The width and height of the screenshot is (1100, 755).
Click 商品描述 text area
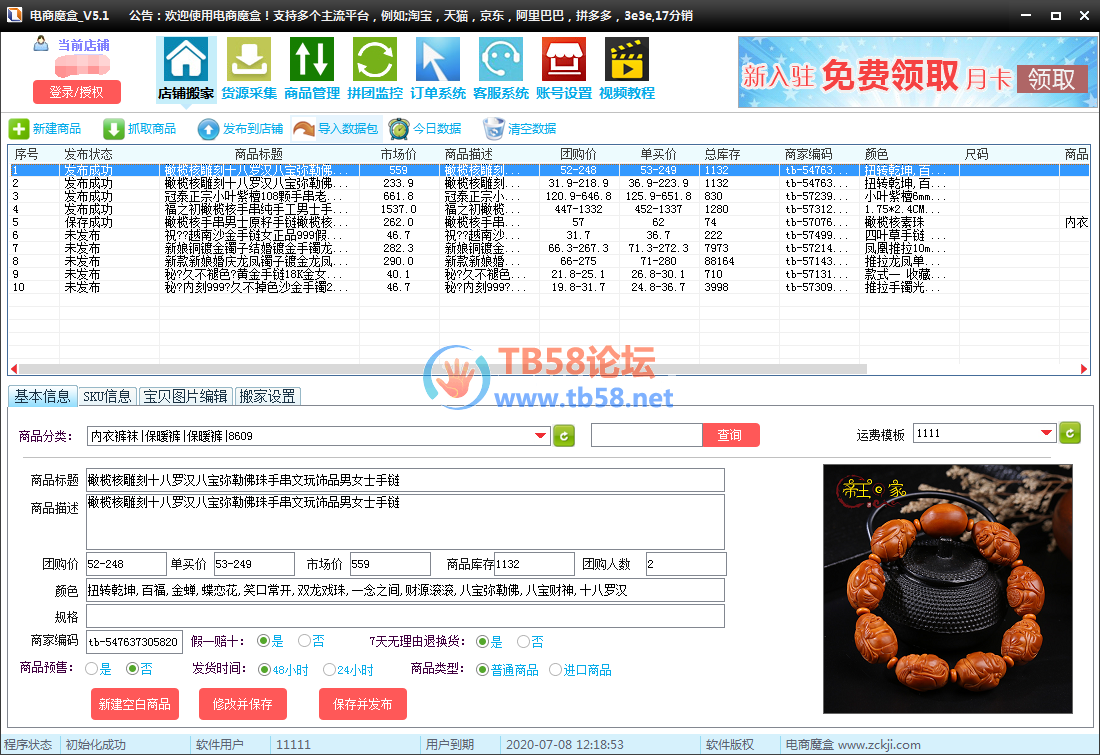405,521
